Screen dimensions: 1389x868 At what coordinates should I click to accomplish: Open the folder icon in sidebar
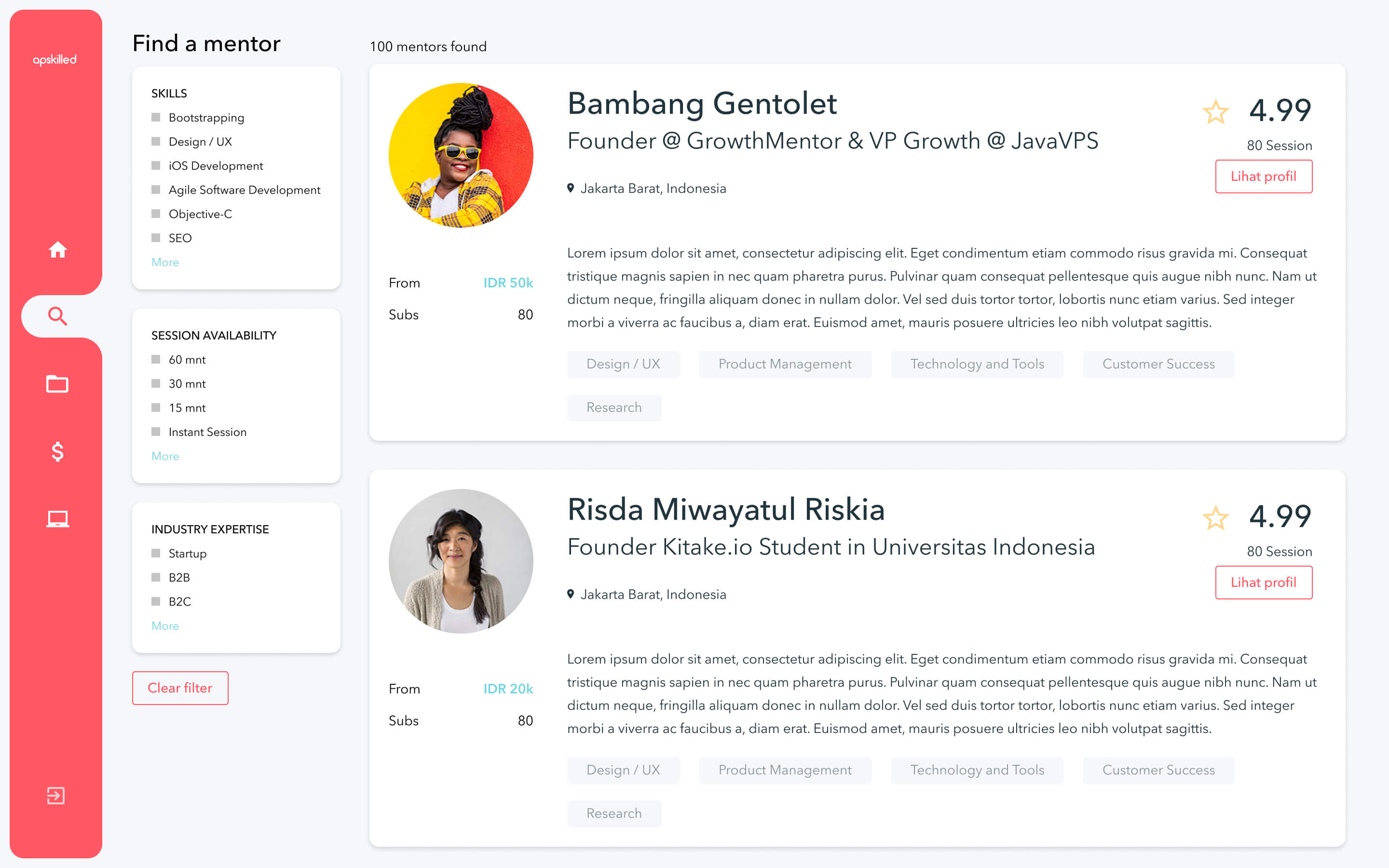point(57,383)
